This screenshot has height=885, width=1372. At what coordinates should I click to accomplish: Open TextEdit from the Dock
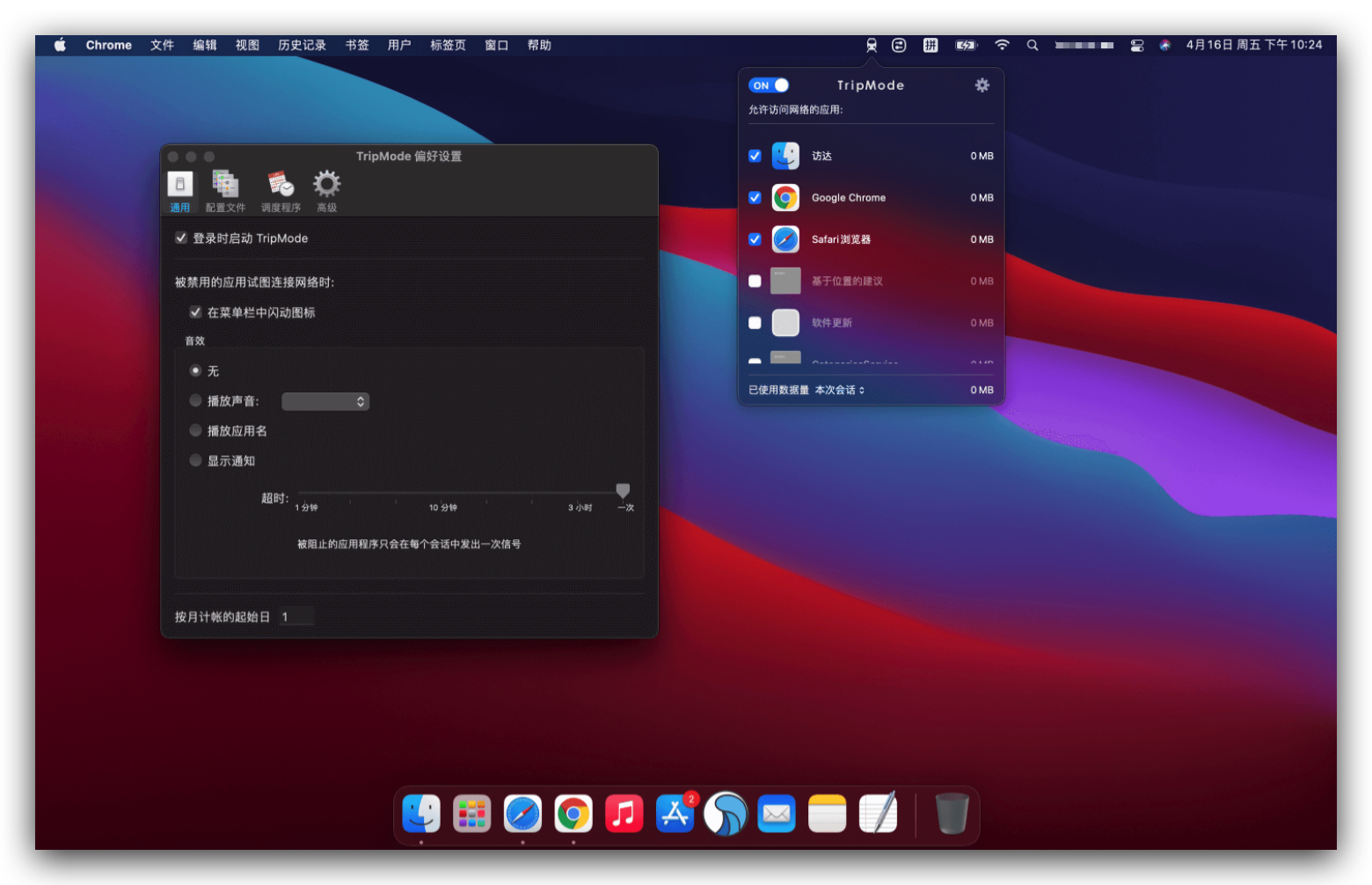(879, 812)
